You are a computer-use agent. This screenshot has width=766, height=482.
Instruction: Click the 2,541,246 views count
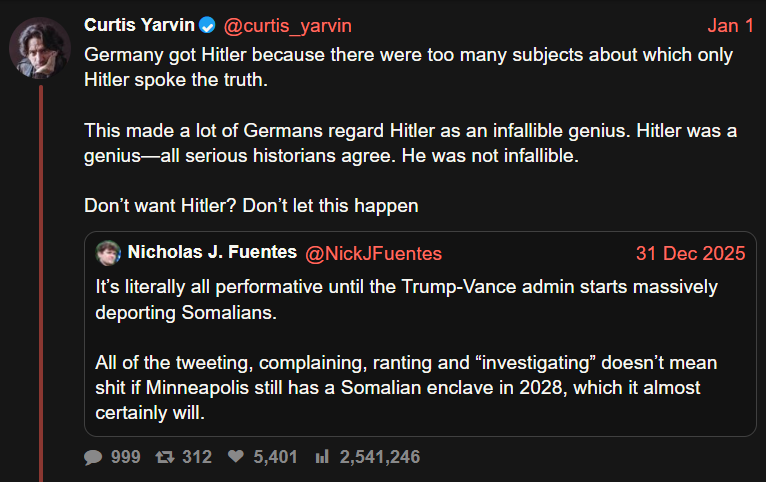pyautogui.click(x=380, y=457)
